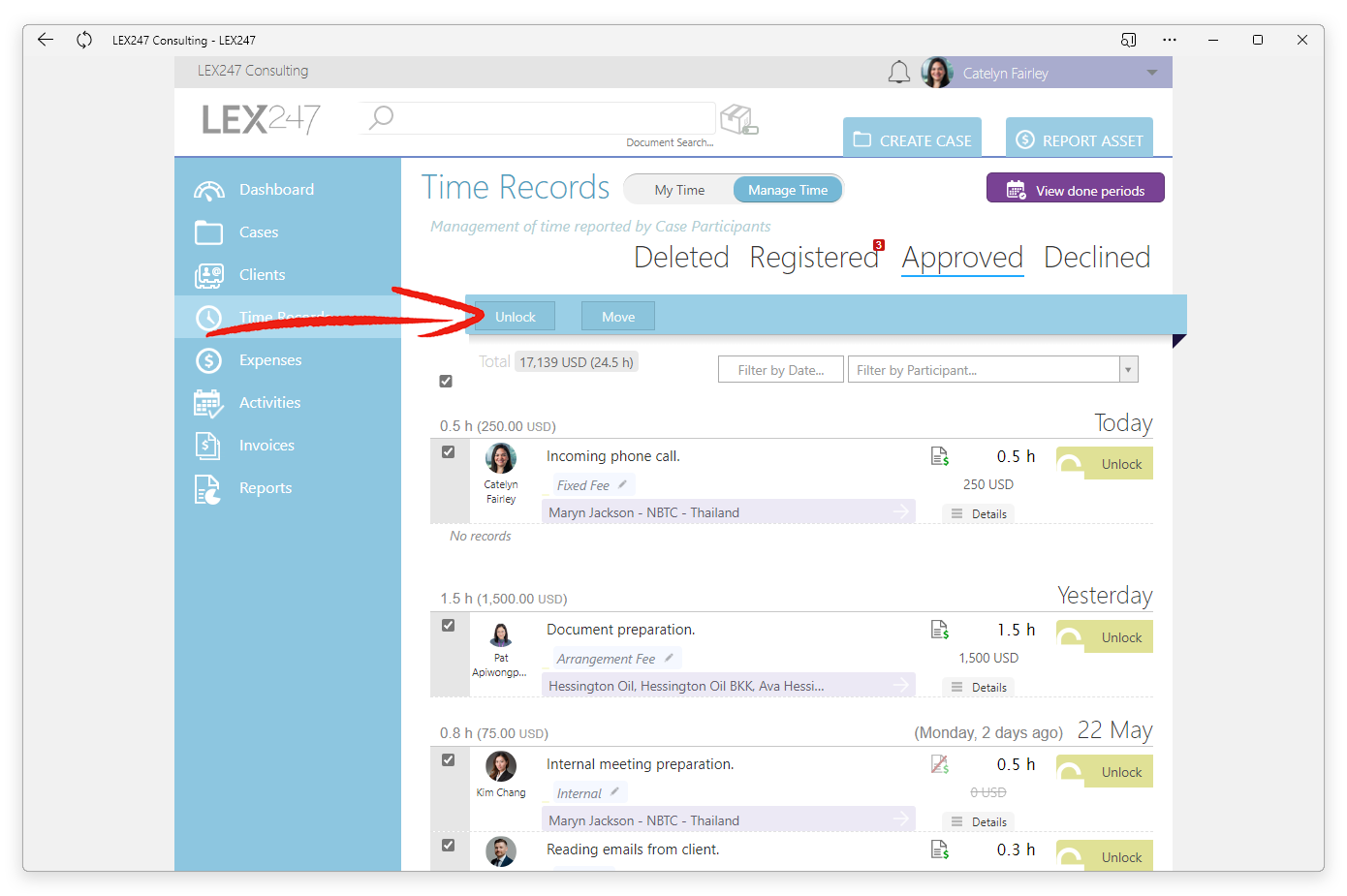Edit the Fixed Fee pencil icon
The height and width of the screenshot is (896, 1347).
(622, 484)
